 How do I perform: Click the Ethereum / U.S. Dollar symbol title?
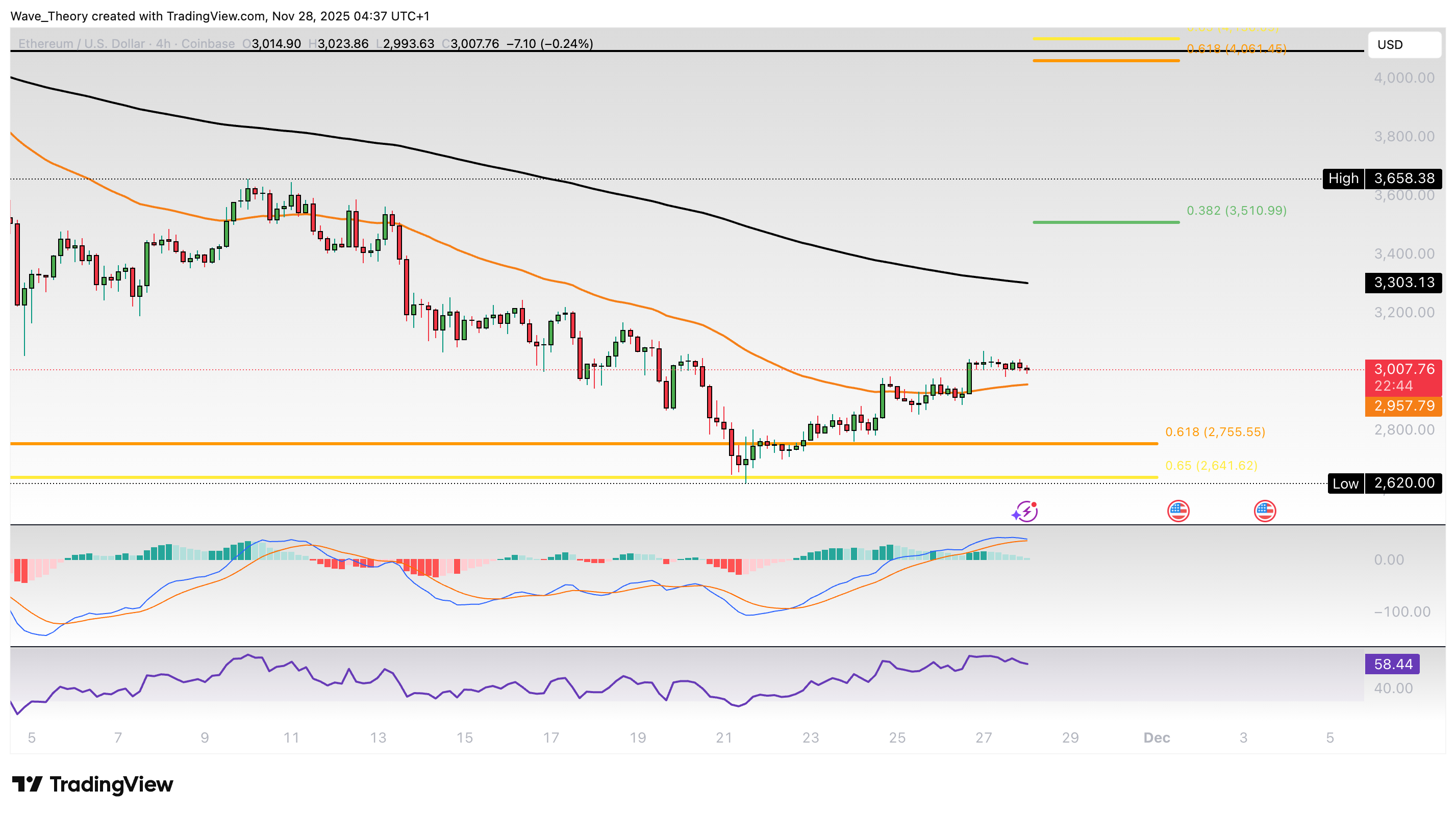(82, 43)
